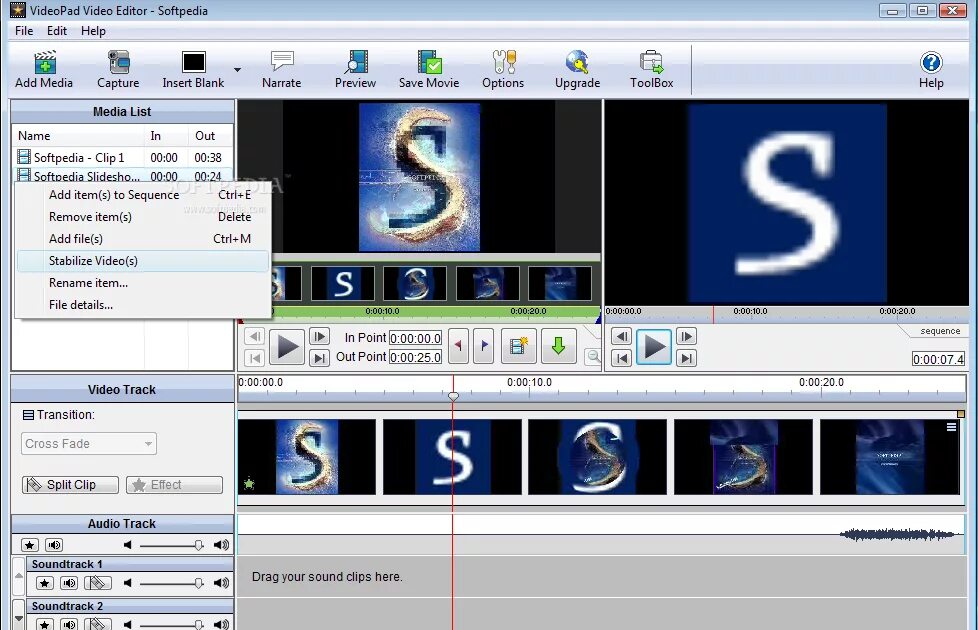Click the Insert Blank icon

[193, 69]
